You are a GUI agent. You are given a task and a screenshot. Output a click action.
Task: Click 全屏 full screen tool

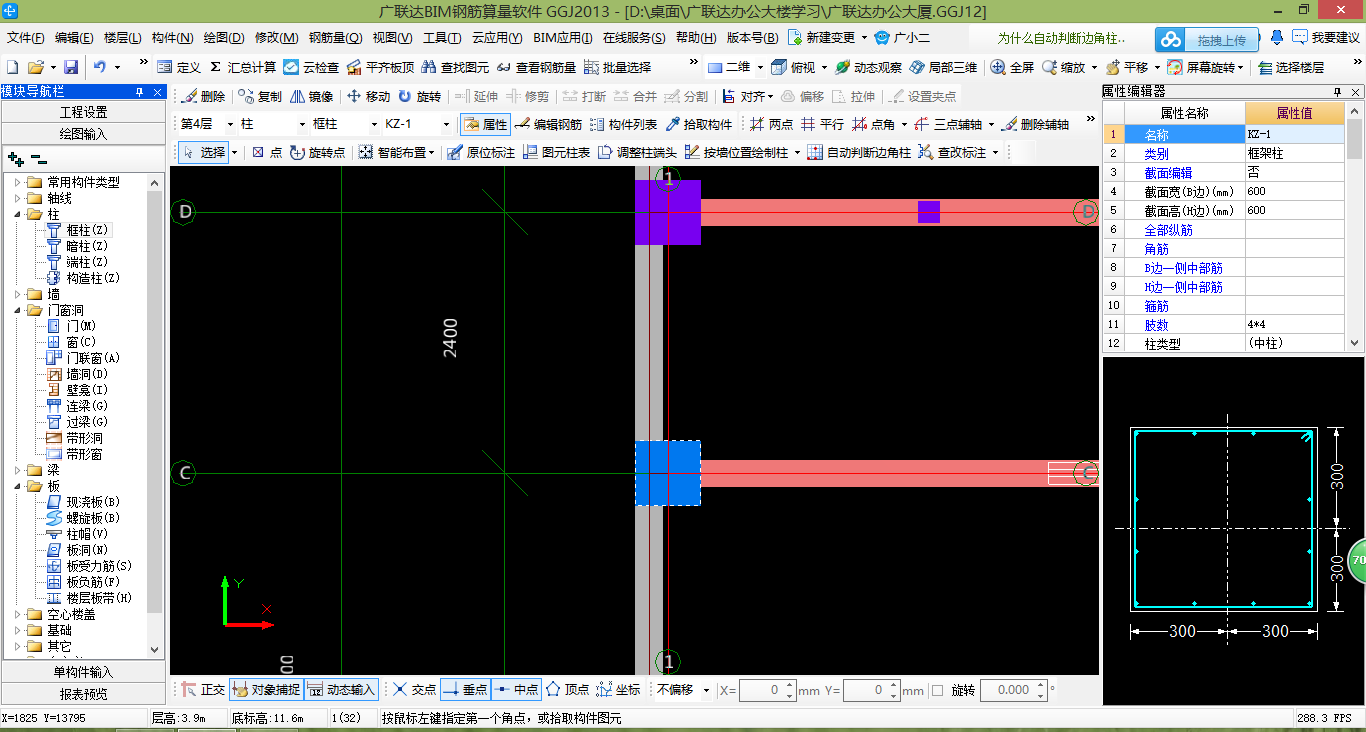(x=1012, y=67)
